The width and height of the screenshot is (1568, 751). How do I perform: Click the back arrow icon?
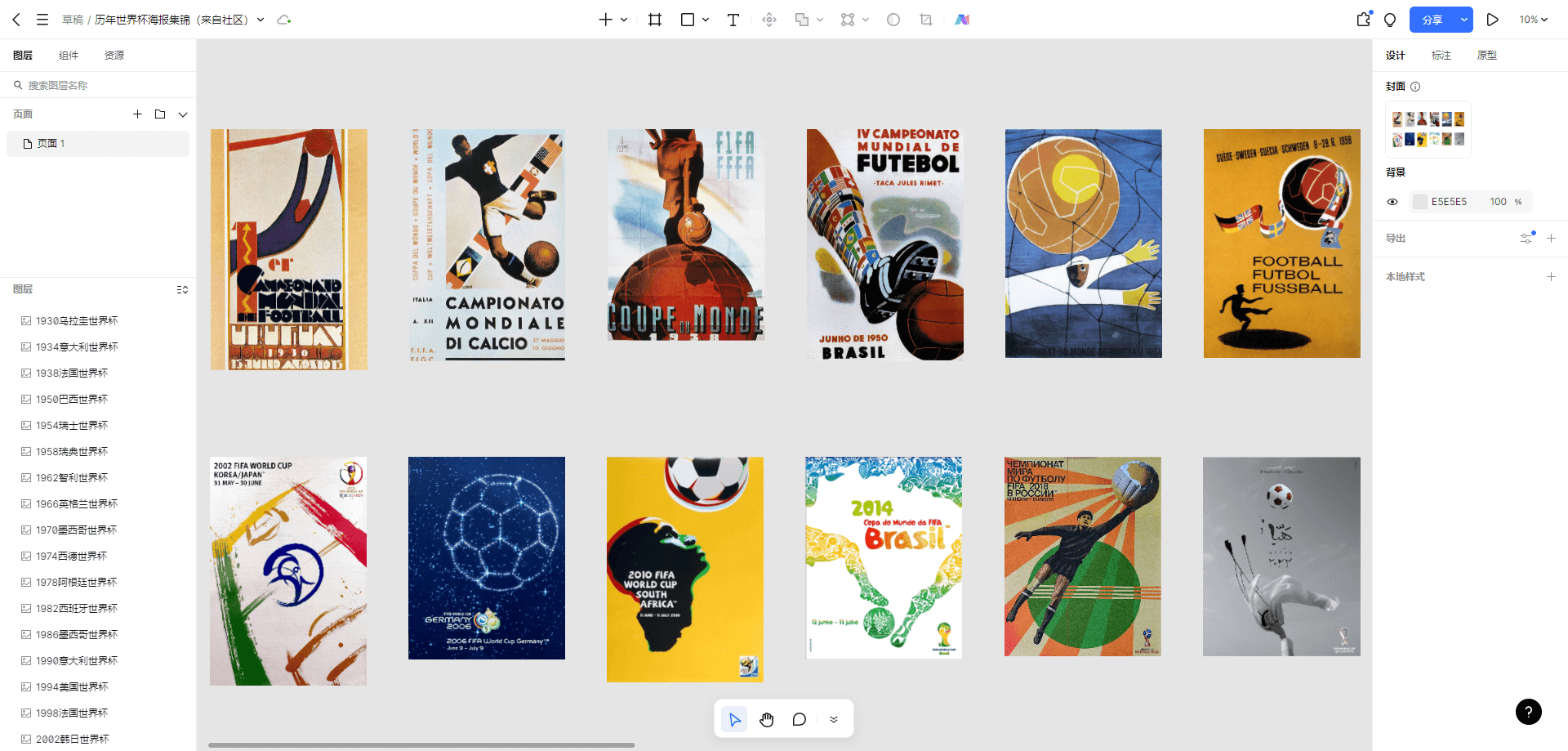16,20
